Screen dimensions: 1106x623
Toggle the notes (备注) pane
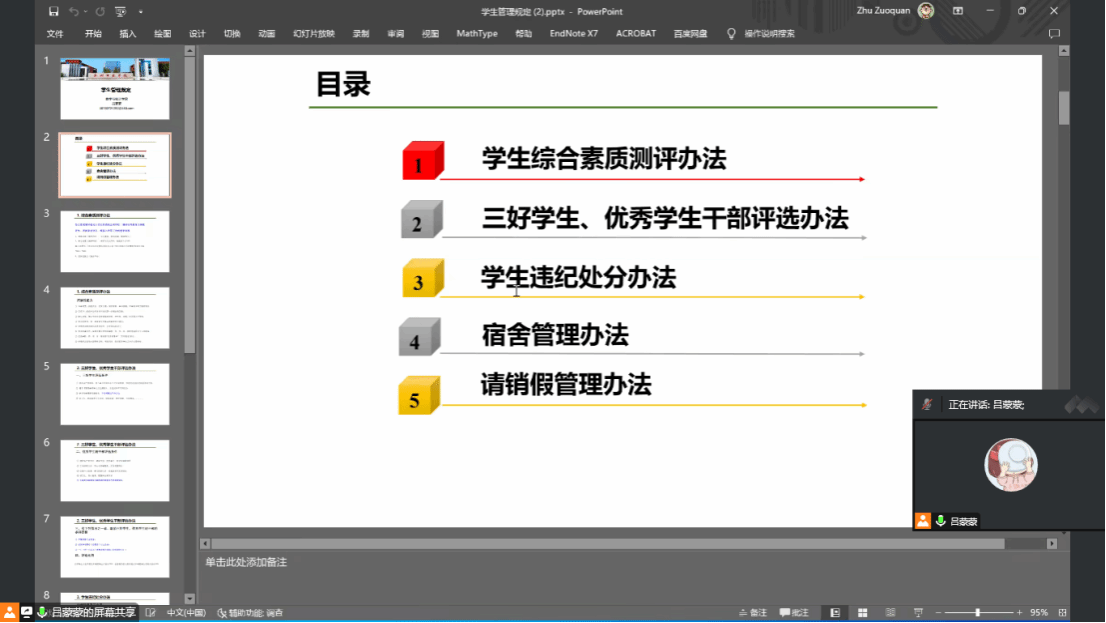click(x=752, y=612)
